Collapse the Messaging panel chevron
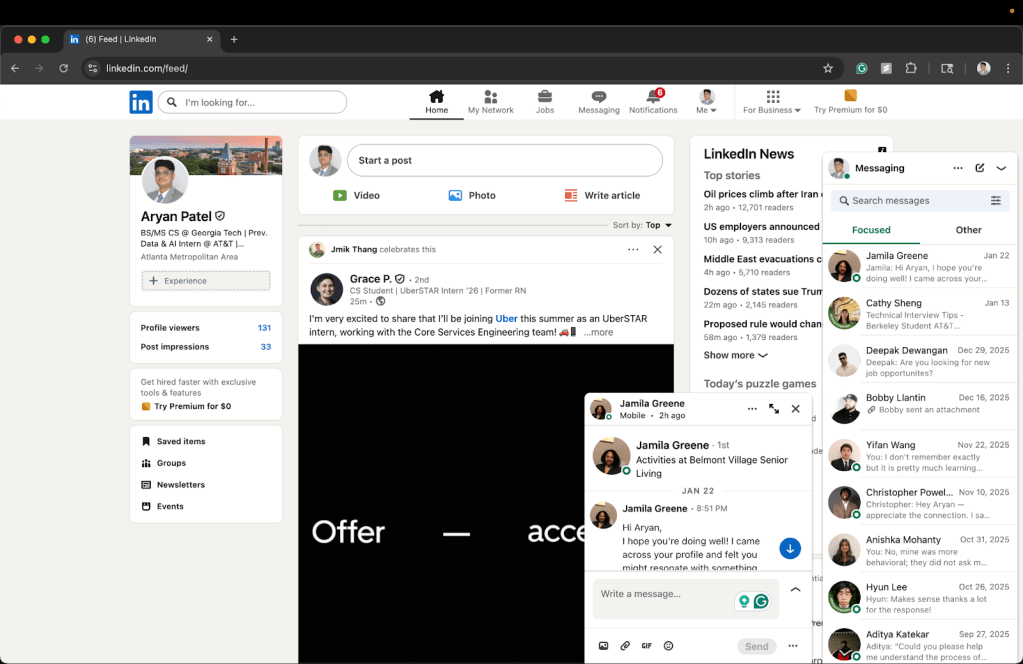The image size is (1023, 664). pos(1001,168)
